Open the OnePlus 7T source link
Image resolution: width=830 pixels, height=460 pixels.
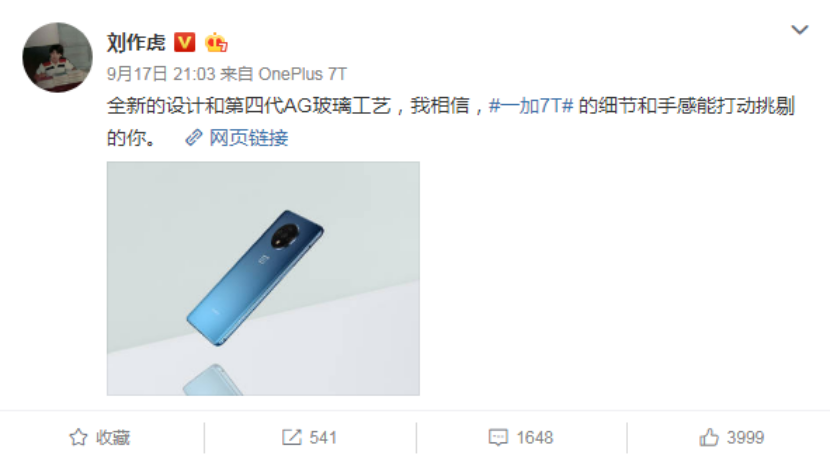[302, 74]
